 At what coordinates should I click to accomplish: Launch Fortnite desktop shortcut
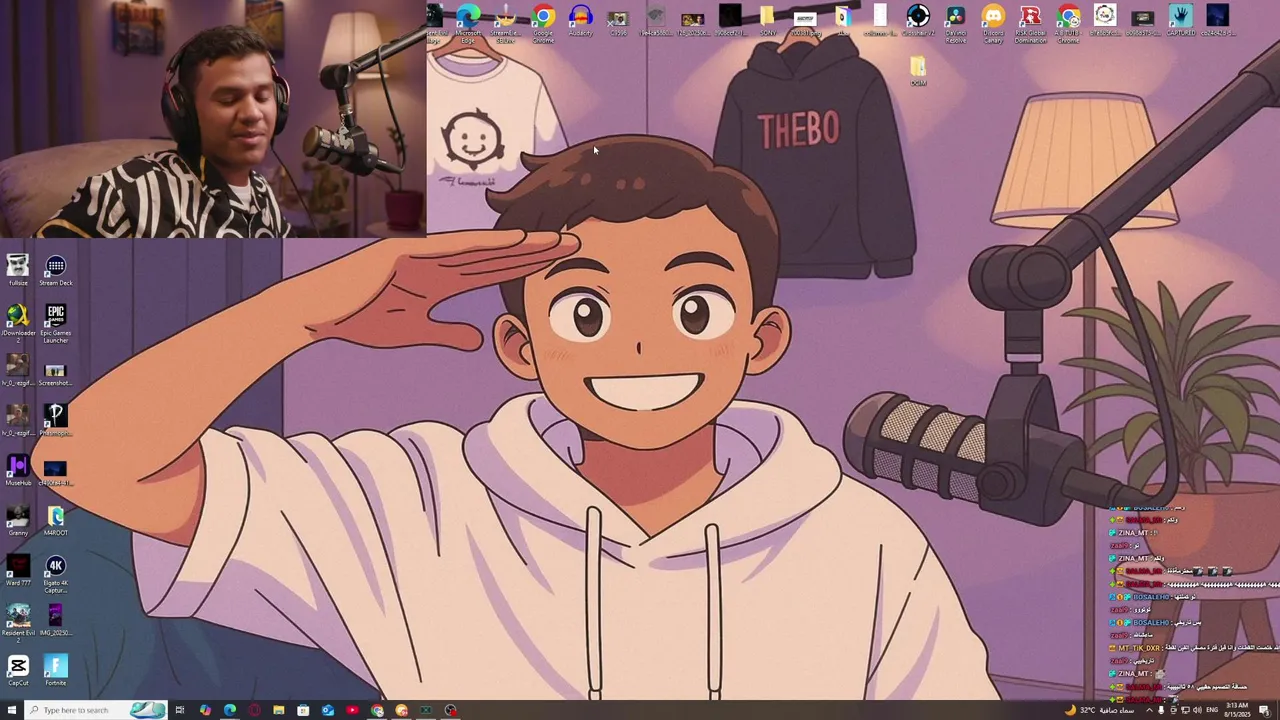55,670
